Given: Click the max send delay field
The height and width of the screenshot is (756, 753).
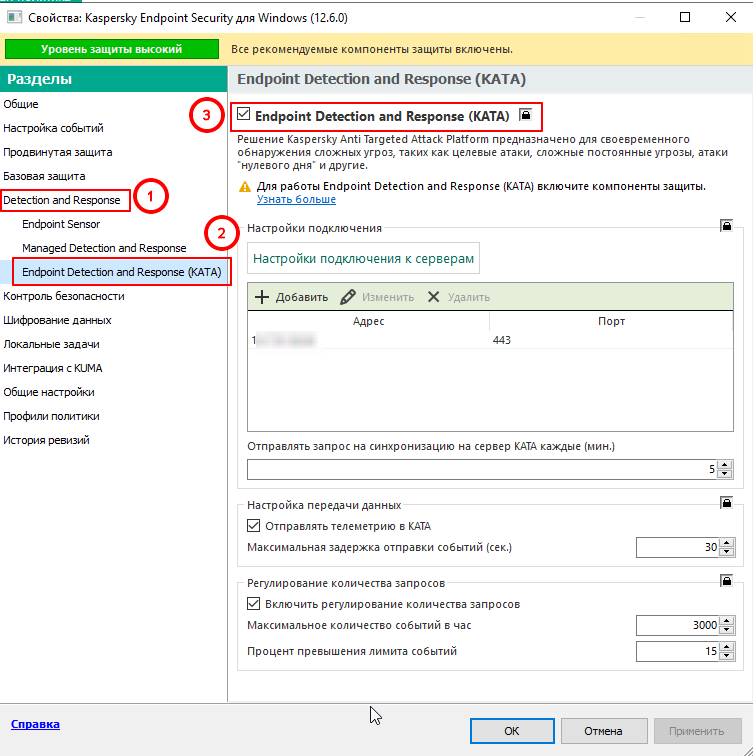Looking at the screenshot, I should tap(678, 547).
